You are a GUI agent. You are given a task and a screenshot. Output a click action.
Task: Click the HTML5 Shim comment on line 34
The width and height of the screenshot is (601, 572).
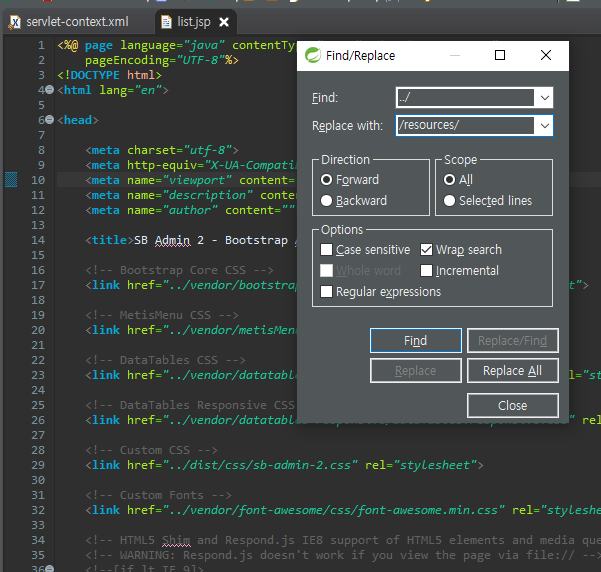[343, 540]
